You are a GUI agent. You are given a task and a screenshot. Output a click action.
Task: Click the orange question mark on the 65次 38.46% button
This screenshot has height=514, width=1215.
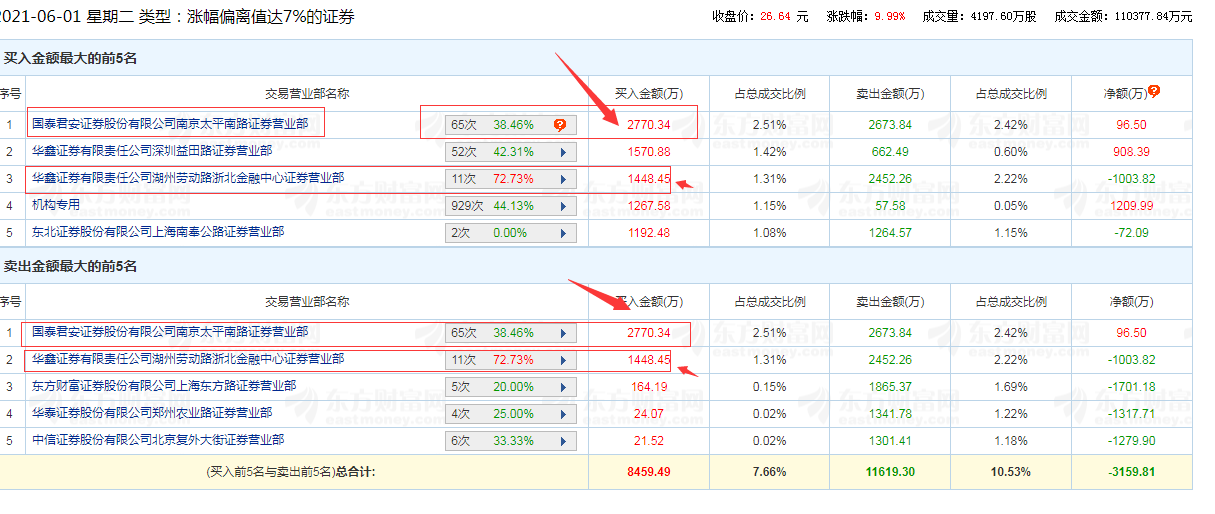click(x=560, y=125)
